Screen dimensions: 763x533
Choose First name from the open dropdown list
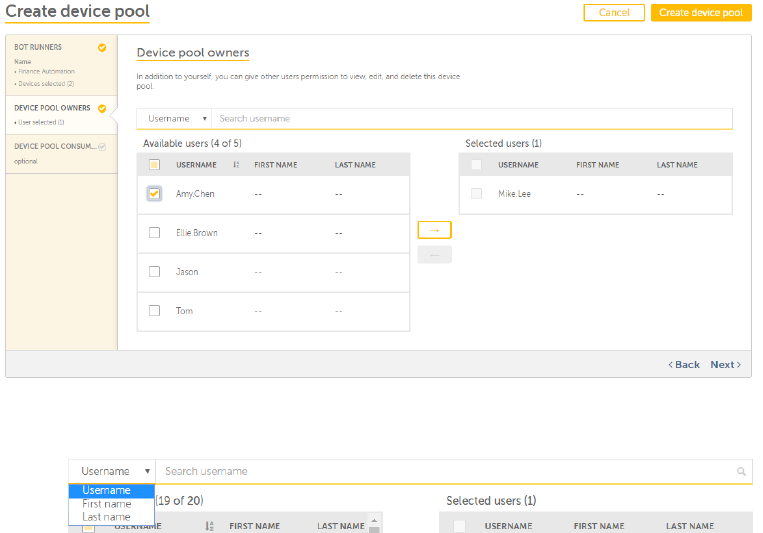point(107,504)
